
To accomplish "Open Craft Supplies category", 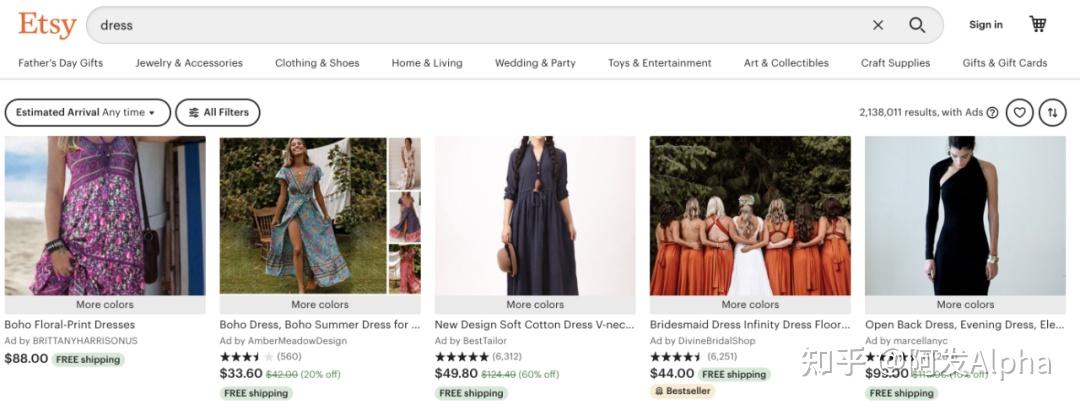I will (x=895, y=63).
